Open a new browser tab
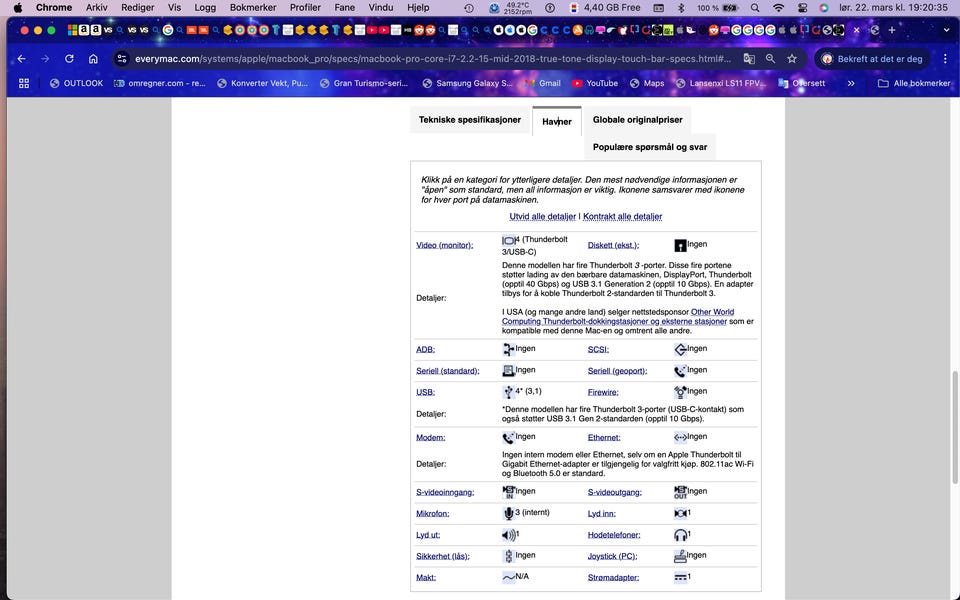The width and height of the screenshot is (960, 600). click(x=892, y=29)
